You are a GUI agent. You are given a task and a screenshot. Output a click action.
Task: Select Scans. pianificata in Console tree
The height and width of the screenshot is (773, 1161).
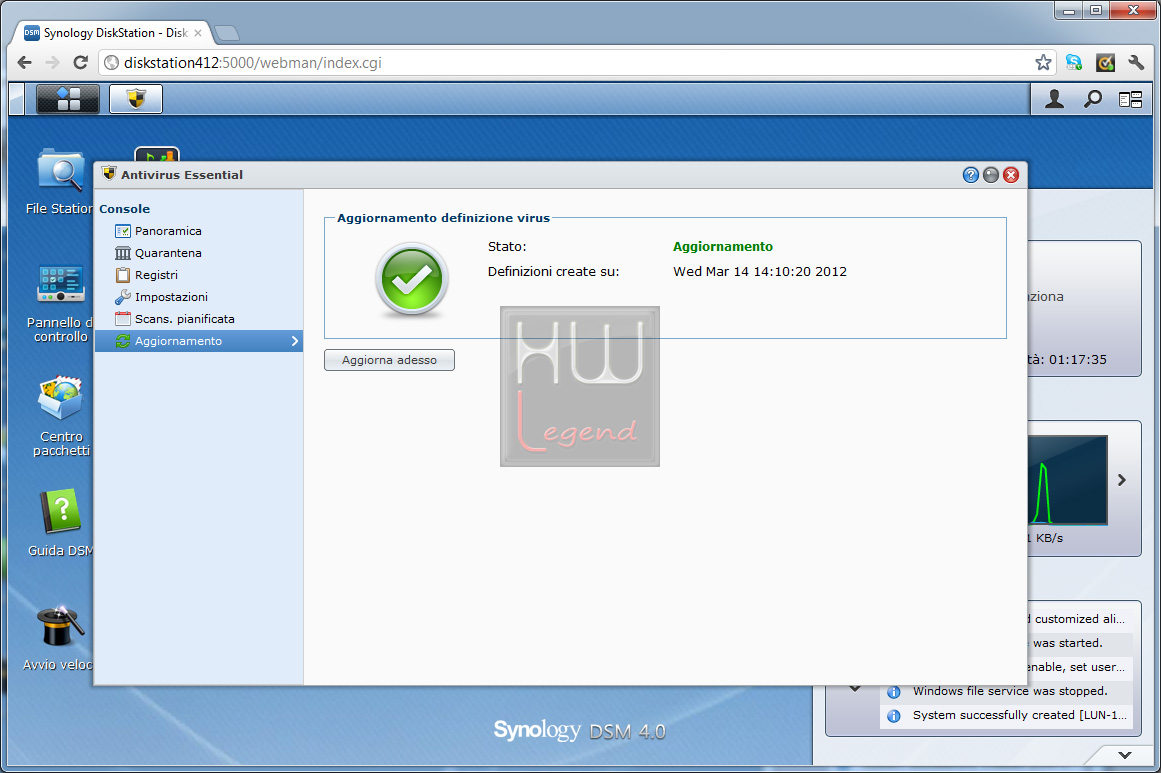point(198,319)
